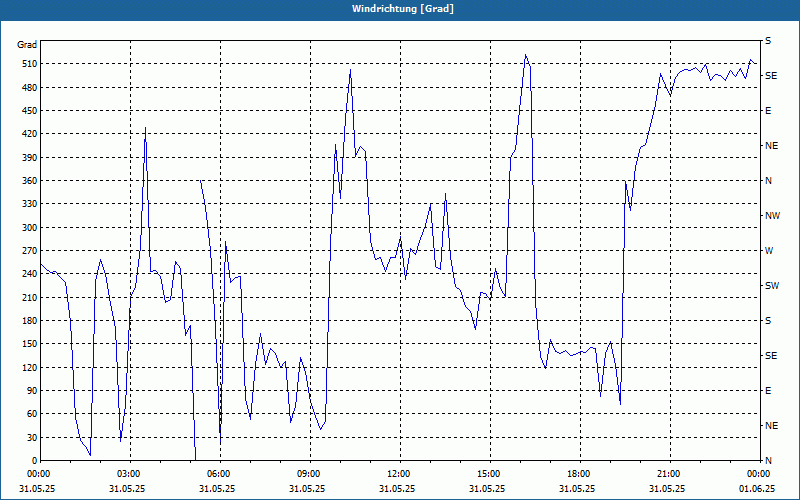800x500 pixels.
Task: Pick the 18:00 time label
Action: pos(580,474)
